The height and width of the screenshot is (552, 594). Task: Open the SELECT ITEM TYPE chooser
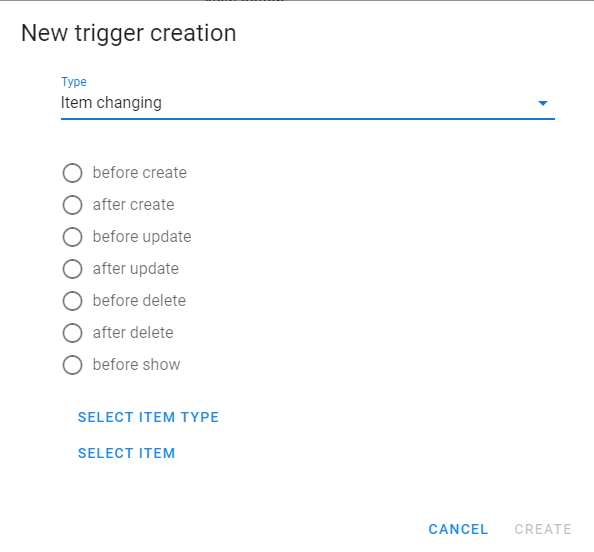point(148,417)
